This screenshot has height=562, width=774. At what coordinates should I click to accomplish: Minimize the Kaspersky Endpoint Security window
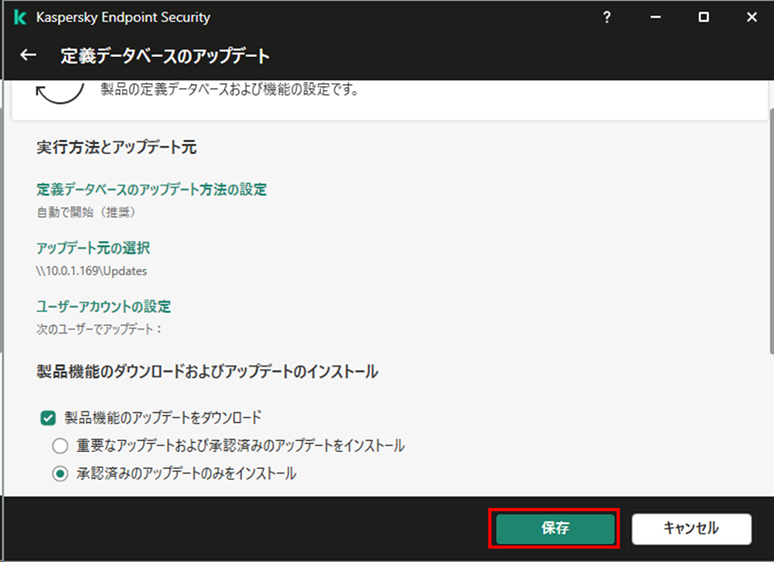655,17
